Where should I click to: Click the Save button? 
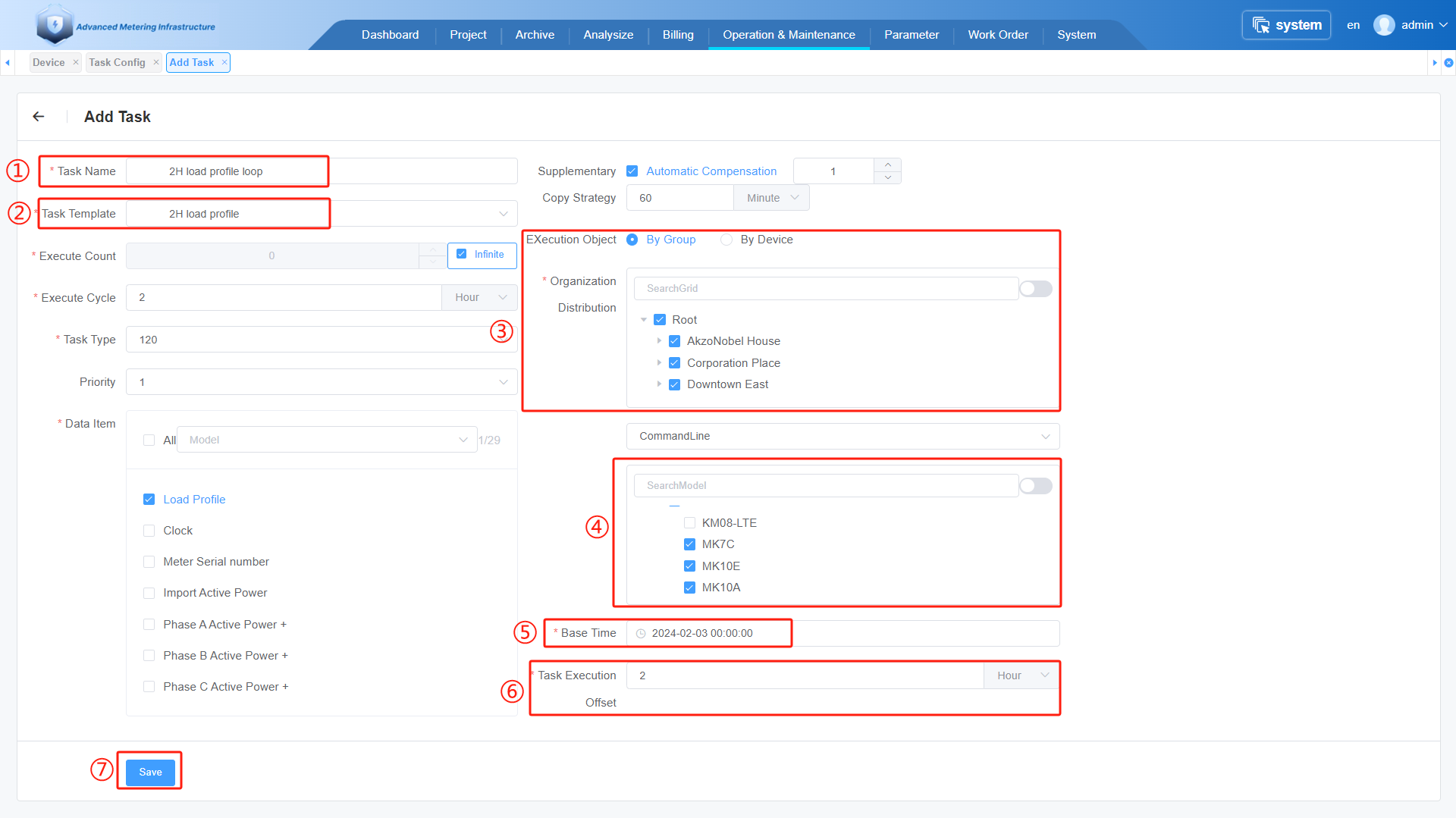click(x=150, y=773)
